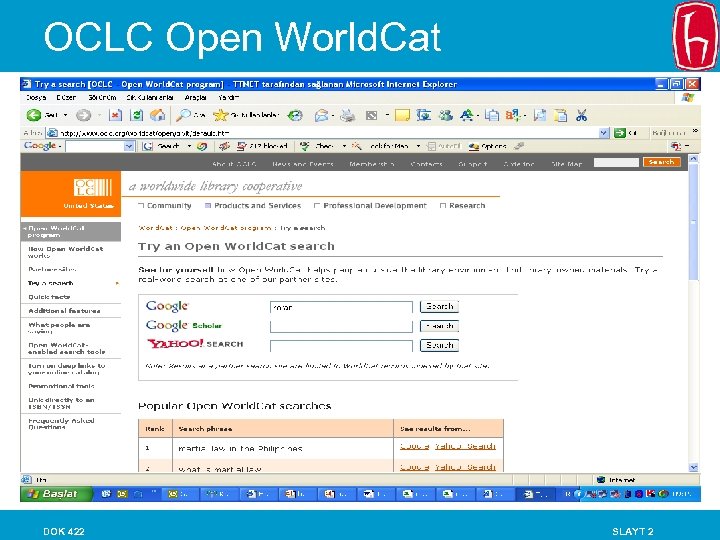Click the orange OCLC site Search button
The height and width of the screenshot is (540, 720).
point(661,162)
